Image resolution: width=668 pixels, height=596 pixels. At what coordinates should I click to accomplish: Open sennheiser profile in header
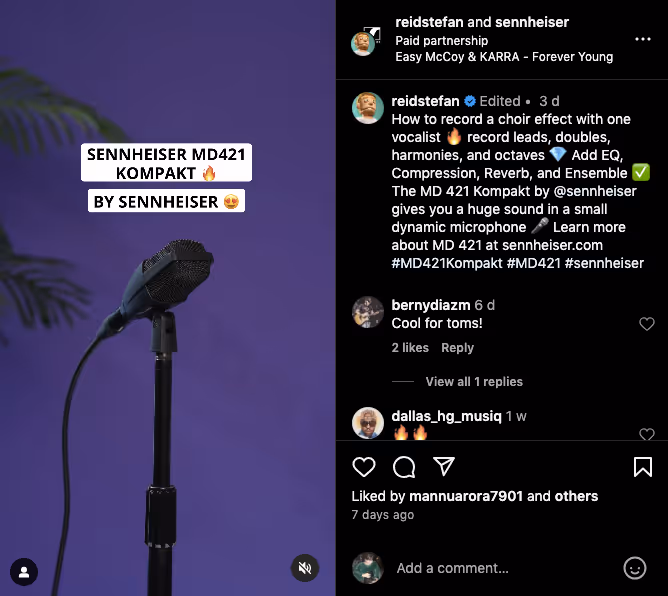(x=532, y=22)
